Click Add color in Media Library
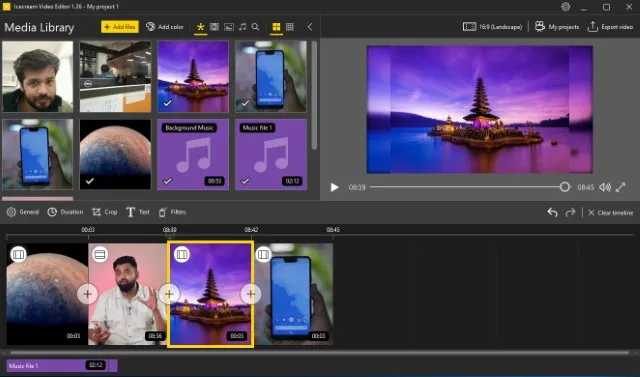 click(x=165, y=27)
